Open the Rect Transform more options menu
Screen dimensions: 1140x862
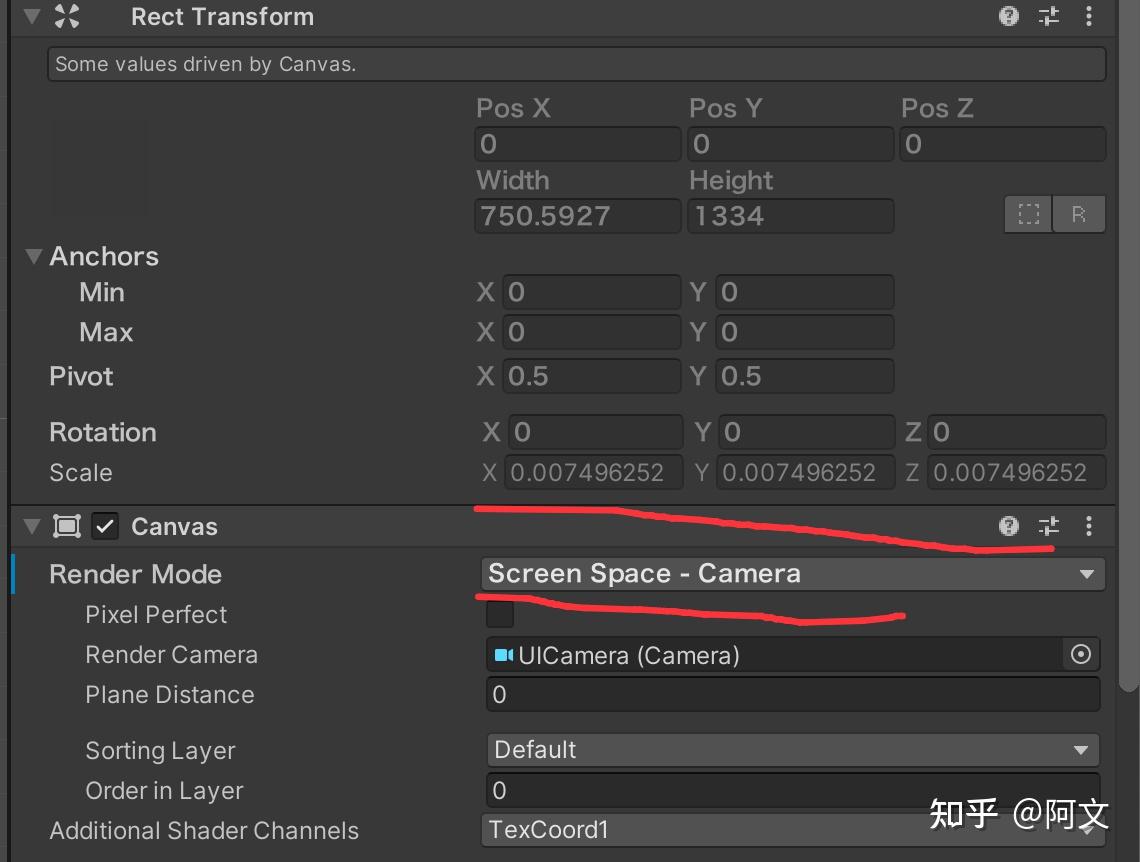tap(1089, 16)
